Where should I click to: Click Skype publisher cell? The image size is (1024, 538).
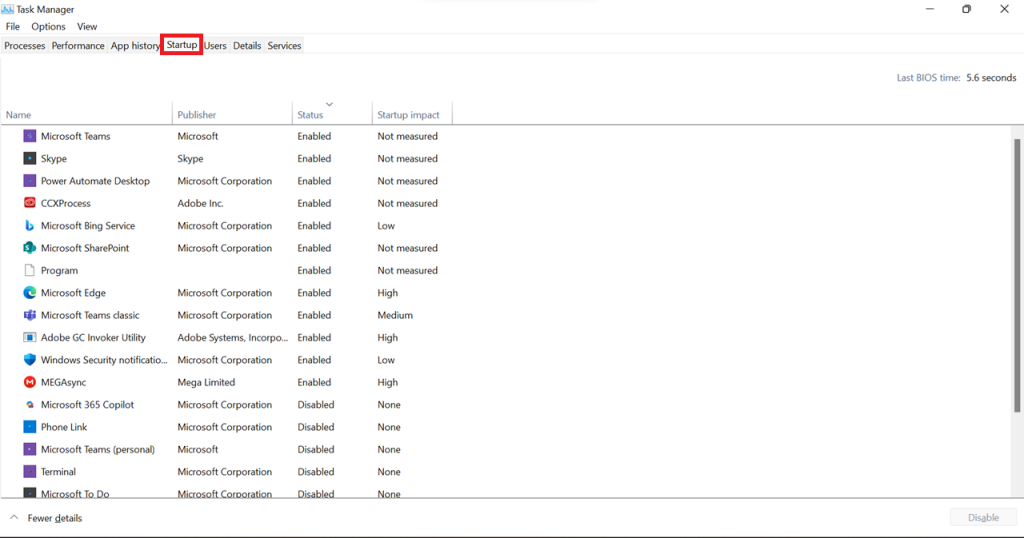pyautogui.click(x=190, y=158)
